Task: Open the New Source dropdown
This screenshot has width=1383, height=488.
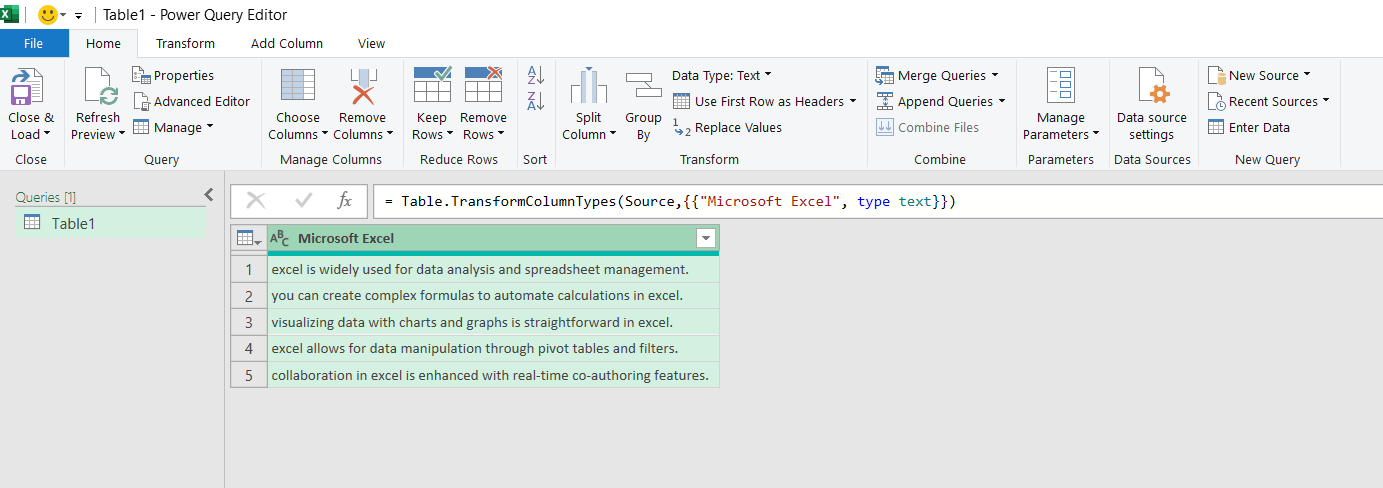Action: pos(1306,75)
